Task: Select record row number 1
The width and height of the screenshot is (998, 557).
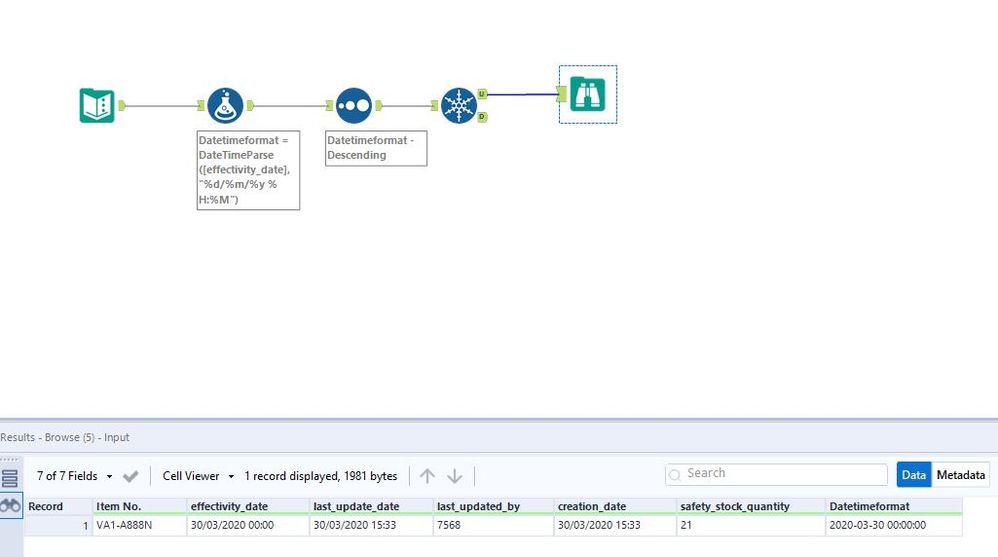Action: 58,525
